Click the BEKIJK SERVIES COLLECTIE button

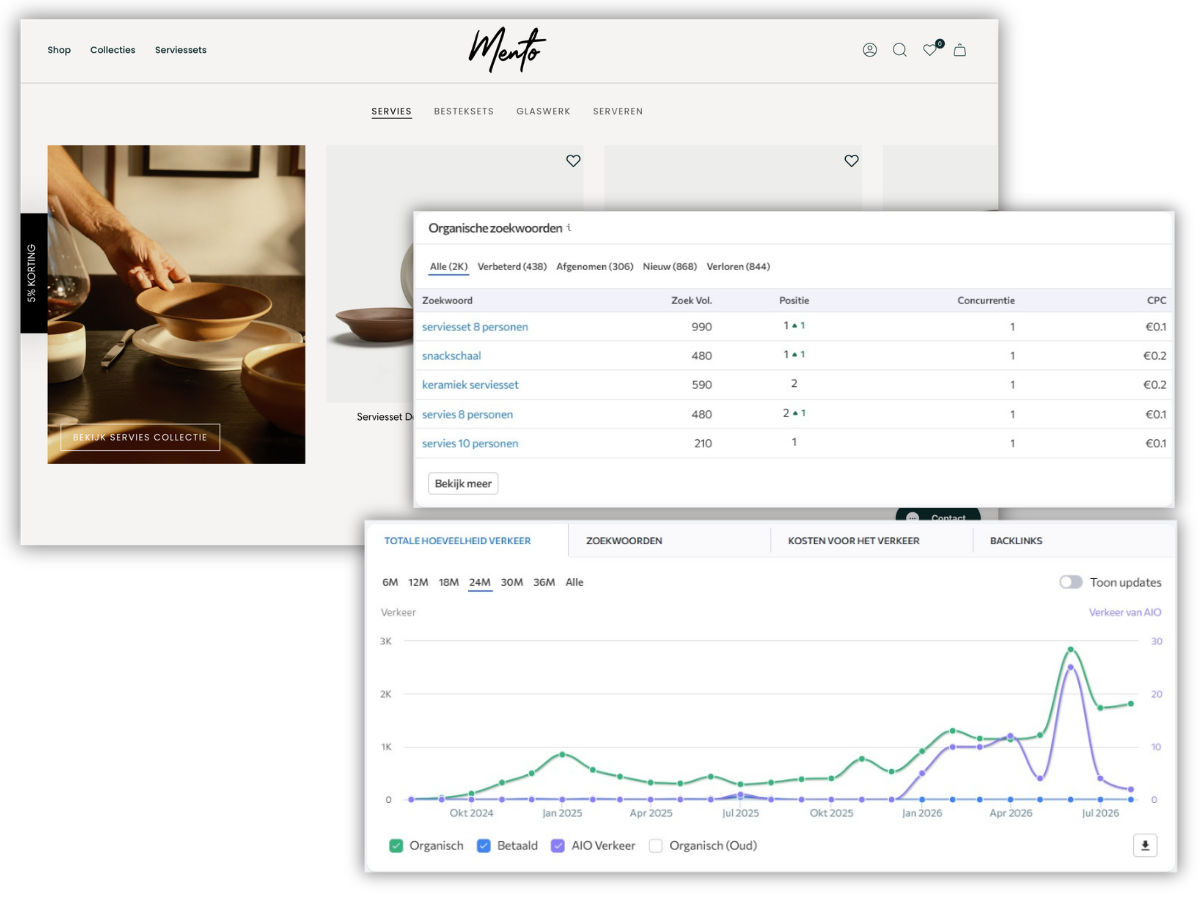click(x=140, y=437)
